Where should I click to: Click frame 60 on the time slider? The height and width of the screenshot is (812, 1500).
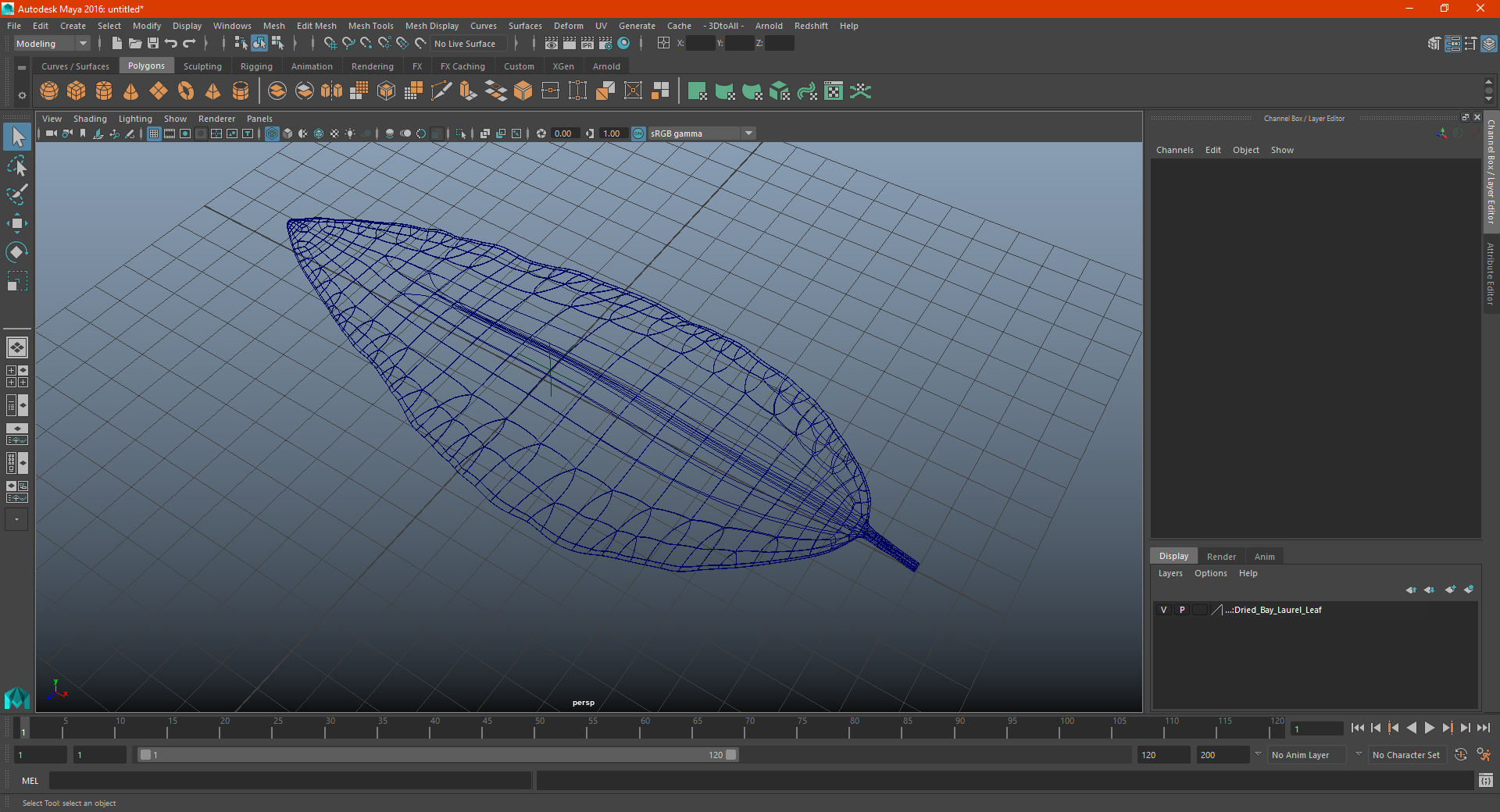tap(645, 728)
